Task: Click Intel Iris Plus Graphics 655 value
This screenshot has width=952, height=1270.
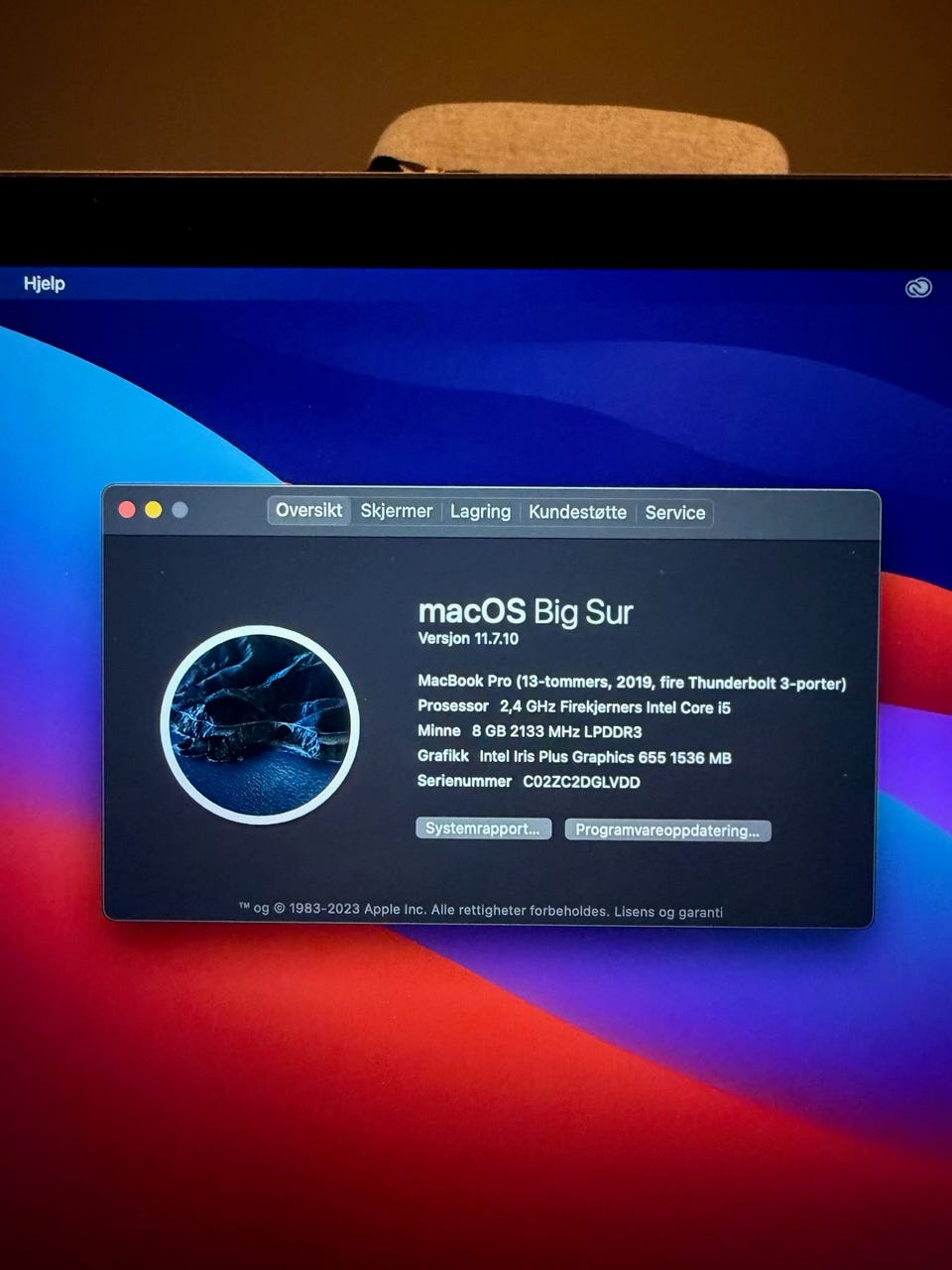Action: [605, 757]
